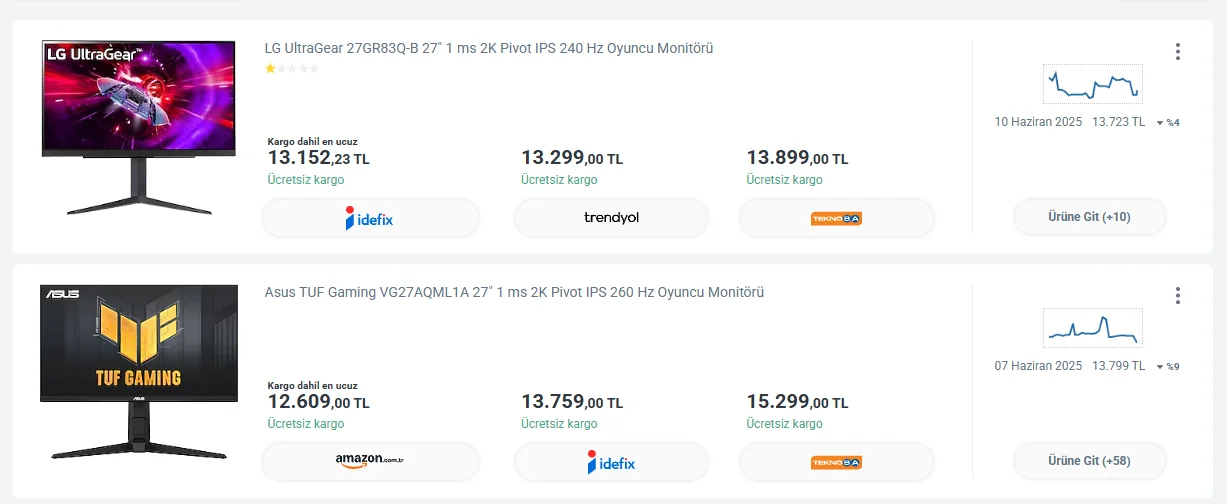This screenshot has width=1227, height=504.
Task: Click the 13.723 TL historical price
Action: [x=1119, y=122]
